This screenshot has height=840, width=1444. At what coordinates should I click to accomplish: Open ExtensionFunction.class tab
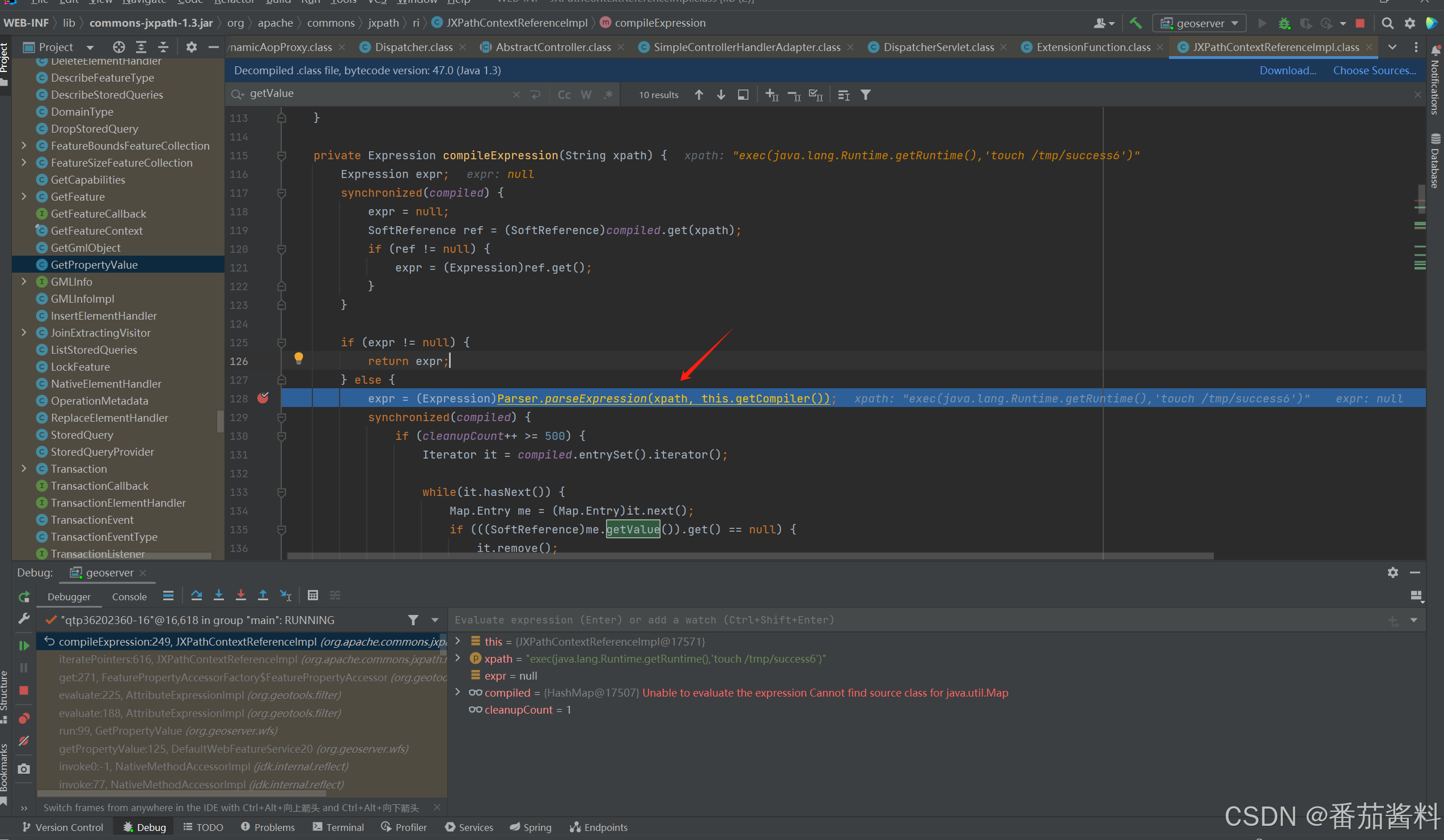point(1092,47)
